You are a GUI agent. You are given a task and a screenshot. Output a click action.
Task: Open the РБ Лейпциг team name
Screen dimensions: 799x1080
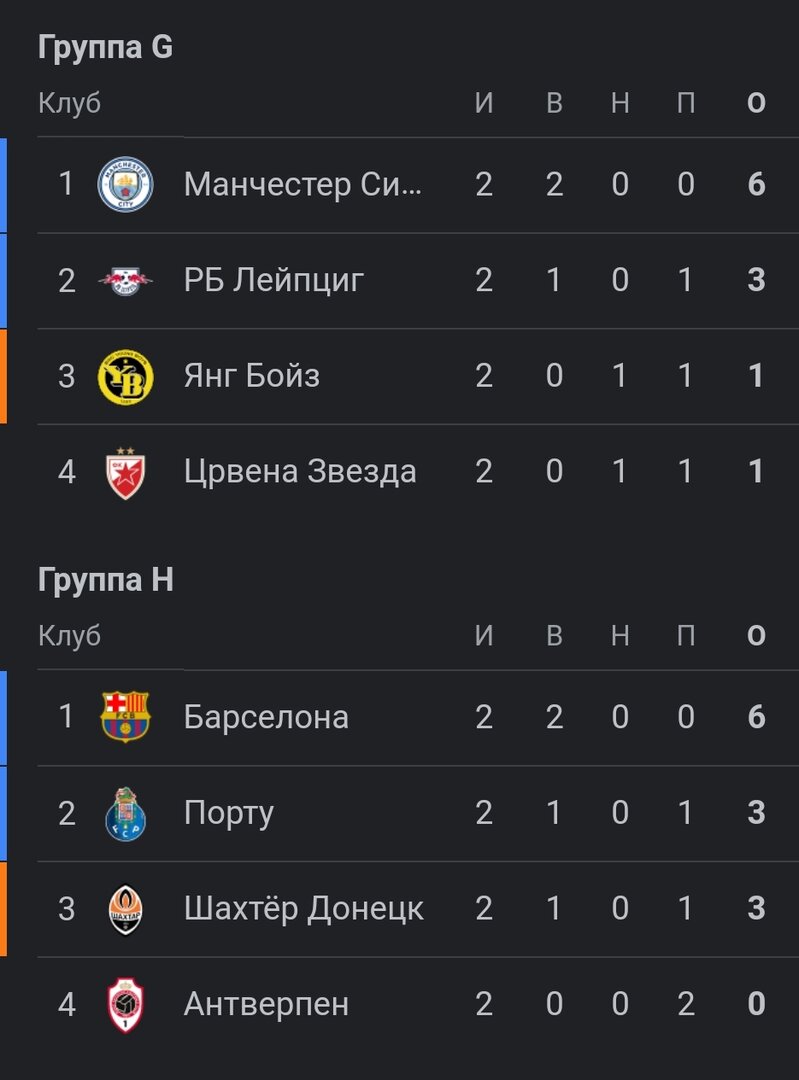pyautogui.click(x=274, y=281)
